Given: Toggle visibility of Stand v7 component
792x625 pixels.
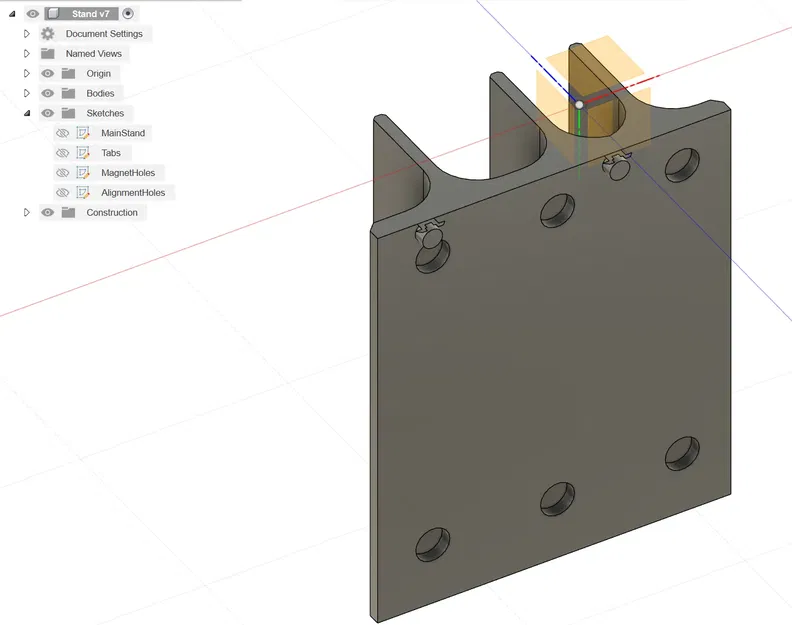Looking at the screenshot, I should click(33, 14).
